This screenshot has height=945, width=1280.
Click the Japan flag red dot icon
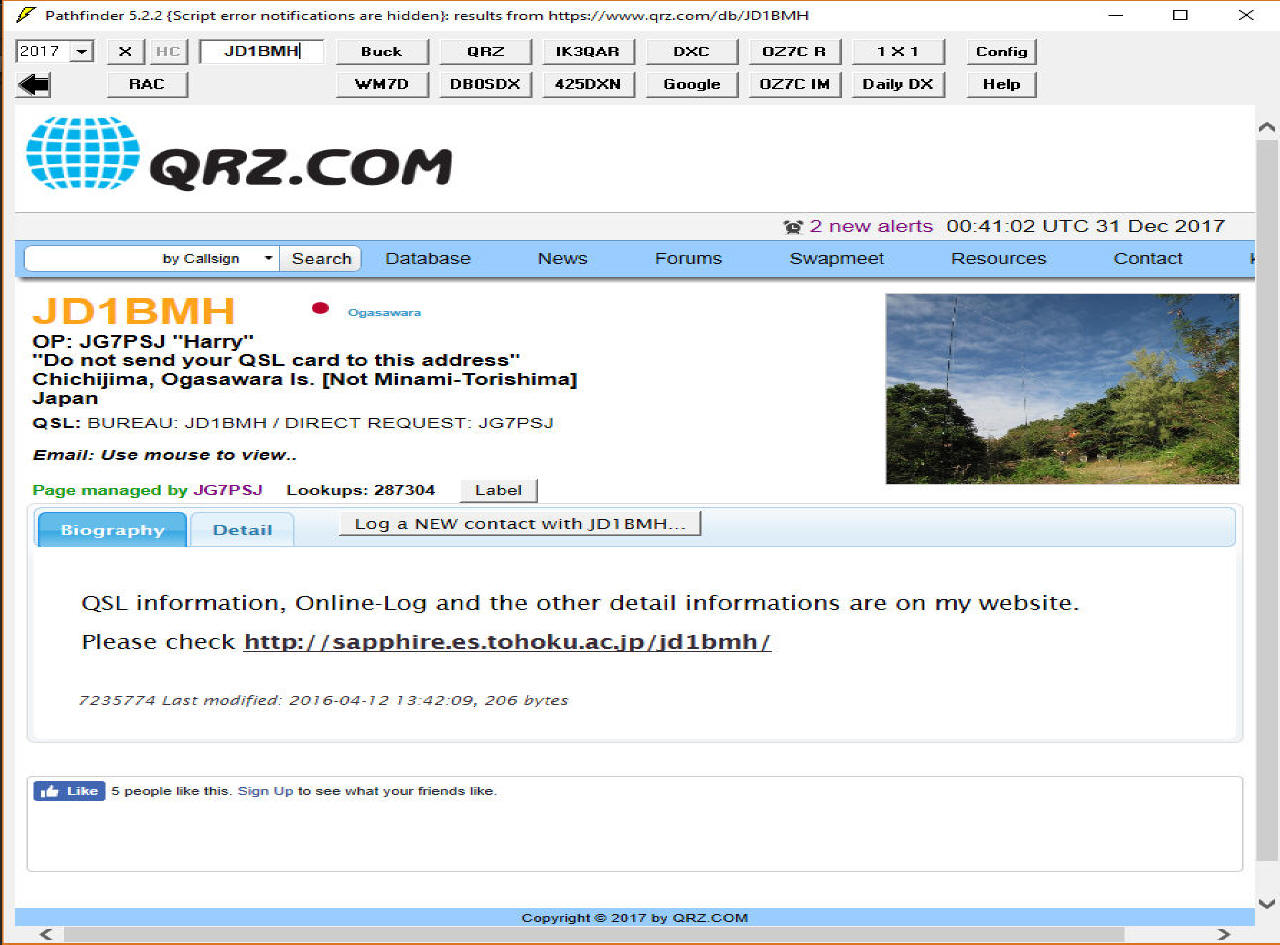[320, 308]
